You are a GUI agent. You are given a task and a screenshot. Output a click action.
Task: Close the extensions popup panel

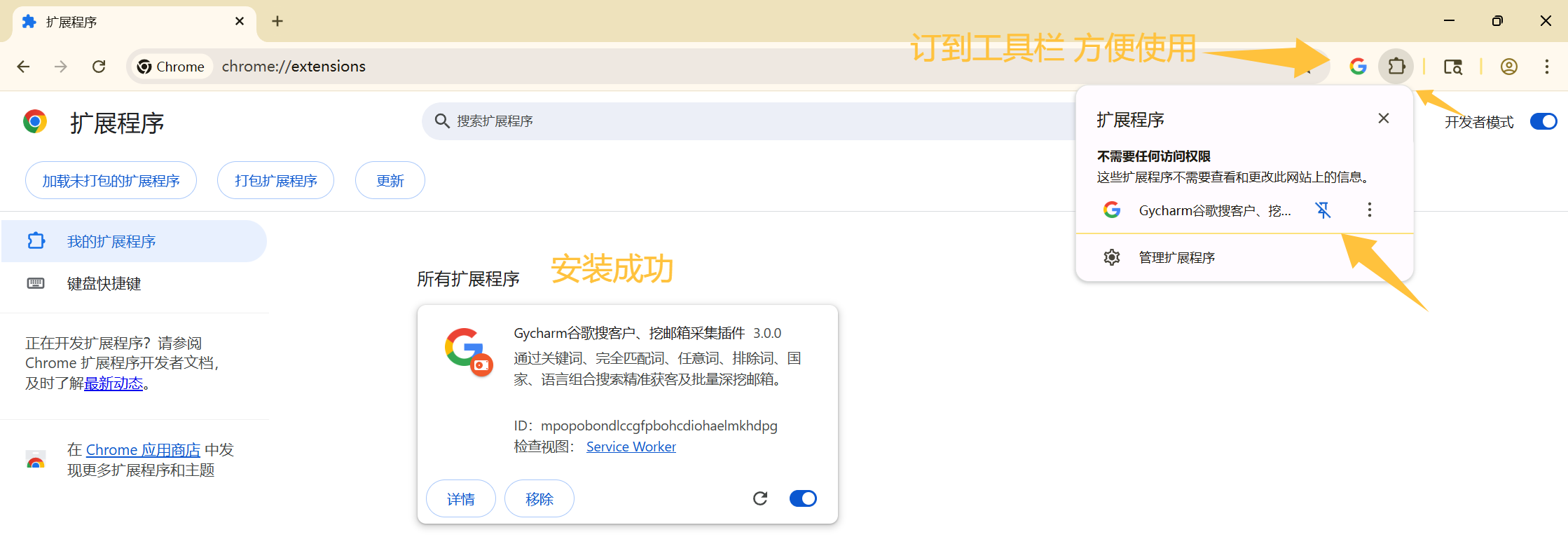[1384, 118]
